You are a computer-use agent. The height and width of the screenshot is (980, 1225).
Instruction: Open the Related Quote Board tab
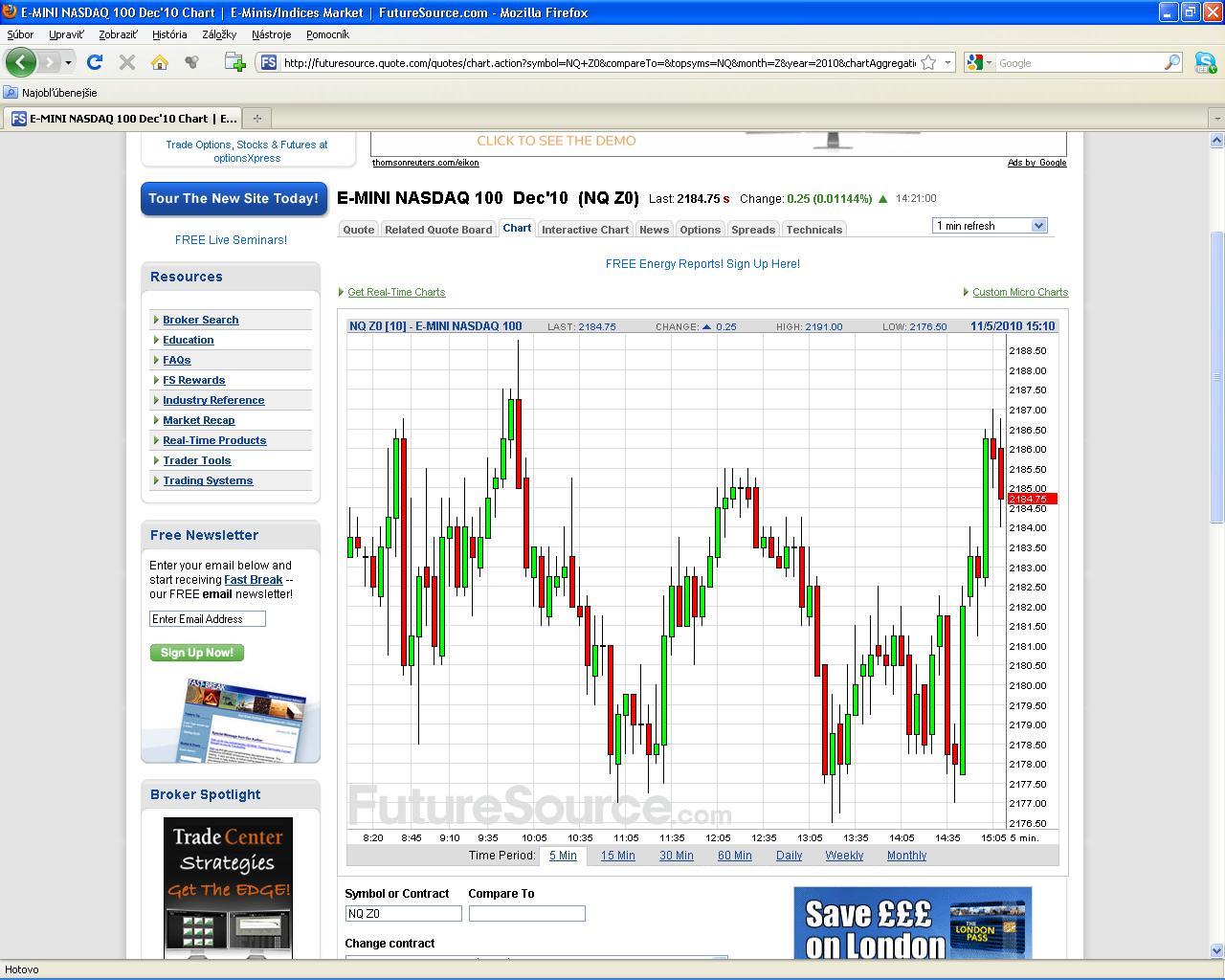(x=438, y=230)
